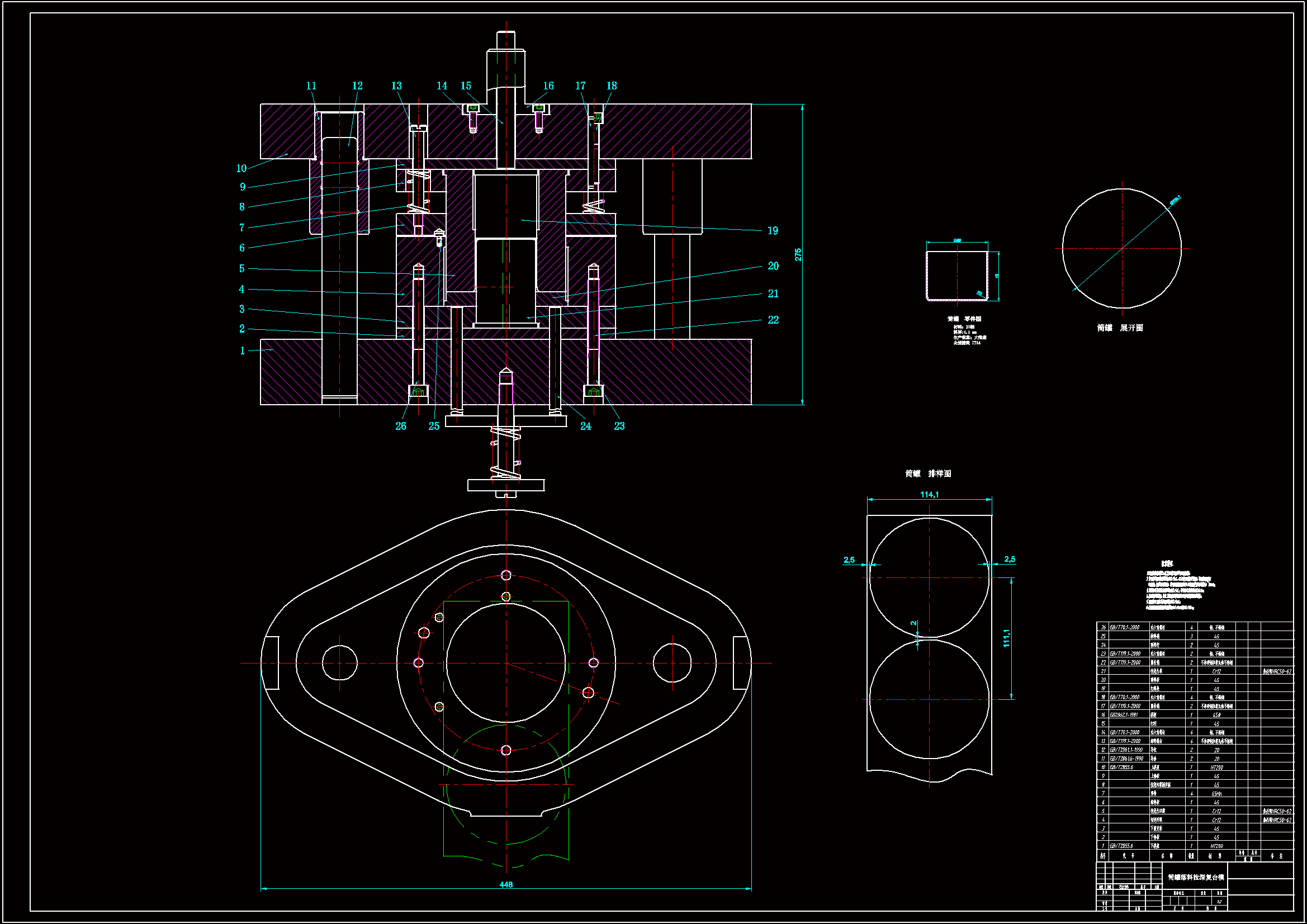Select part callout number 5
The width and height of the screenshot is (1307, 924).
242,269
